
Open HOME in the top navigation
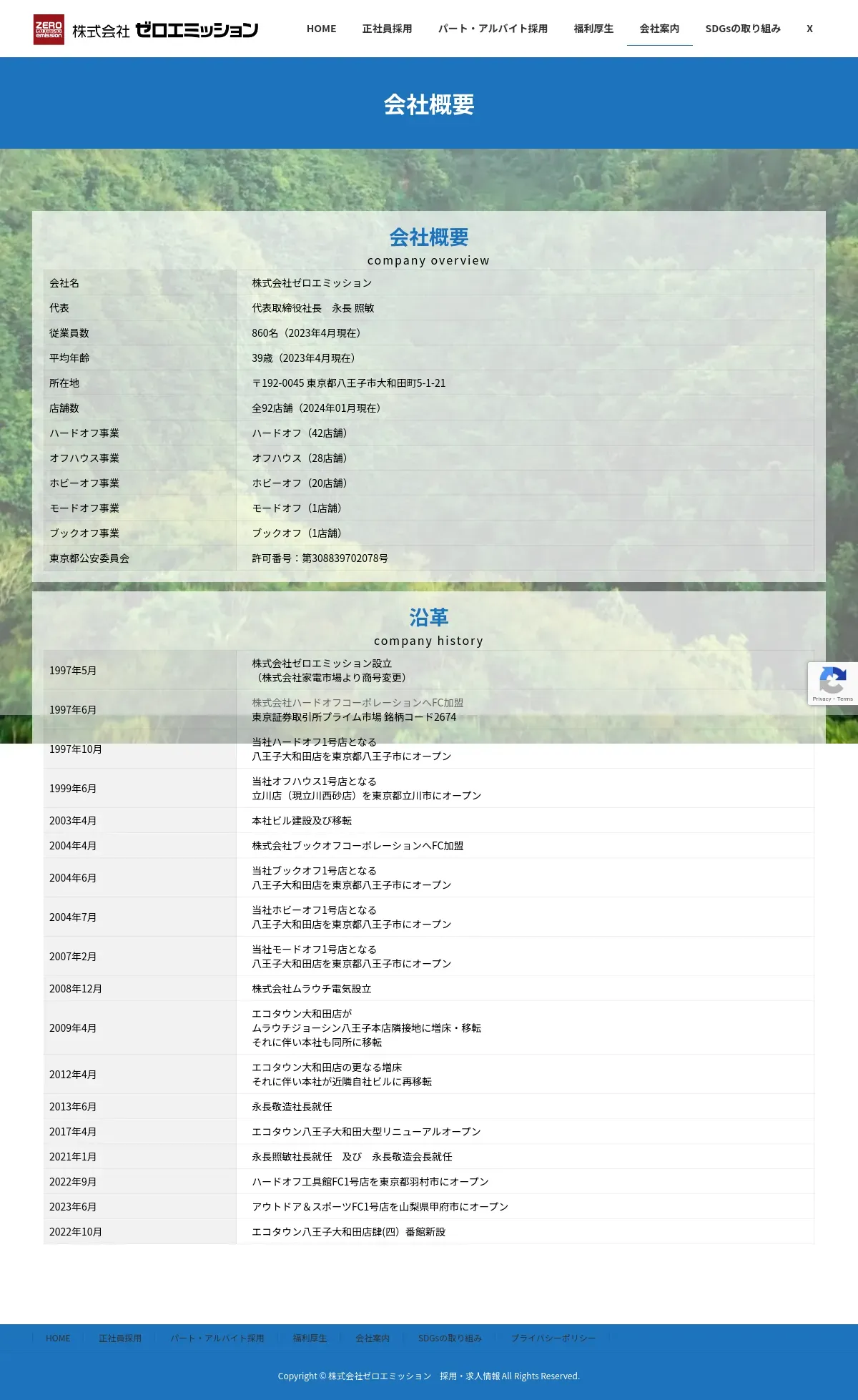tap(321, 29)
